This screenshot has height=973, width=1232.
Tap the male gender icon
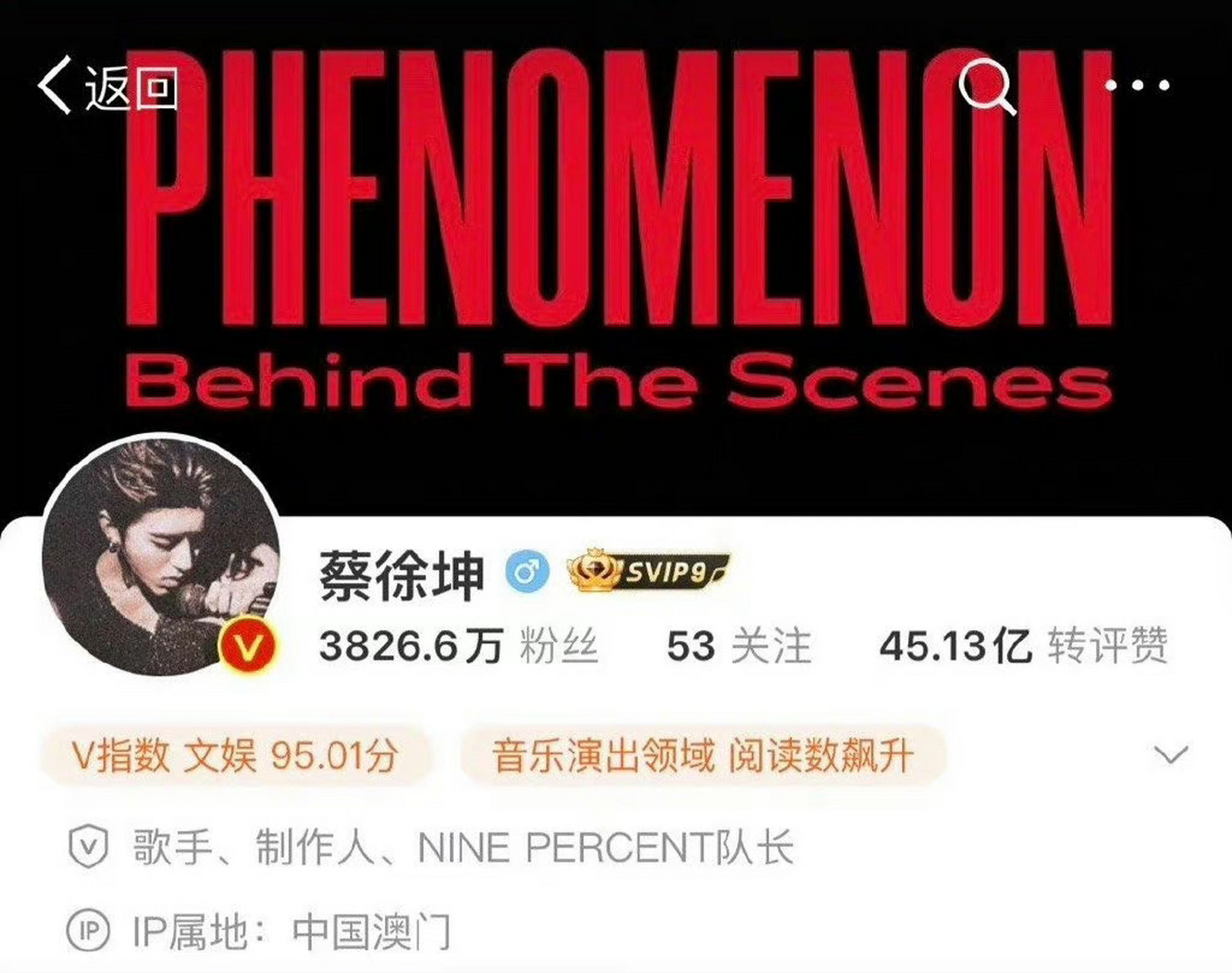pyautogui.click(x=528, y=571)
